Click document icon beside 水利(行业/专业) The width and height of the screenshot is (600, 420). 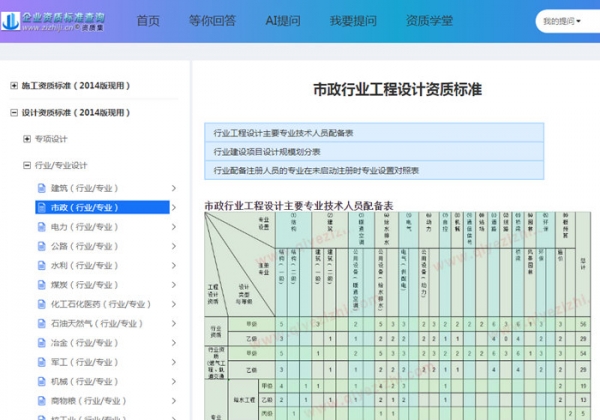click(x=41, y=265)
